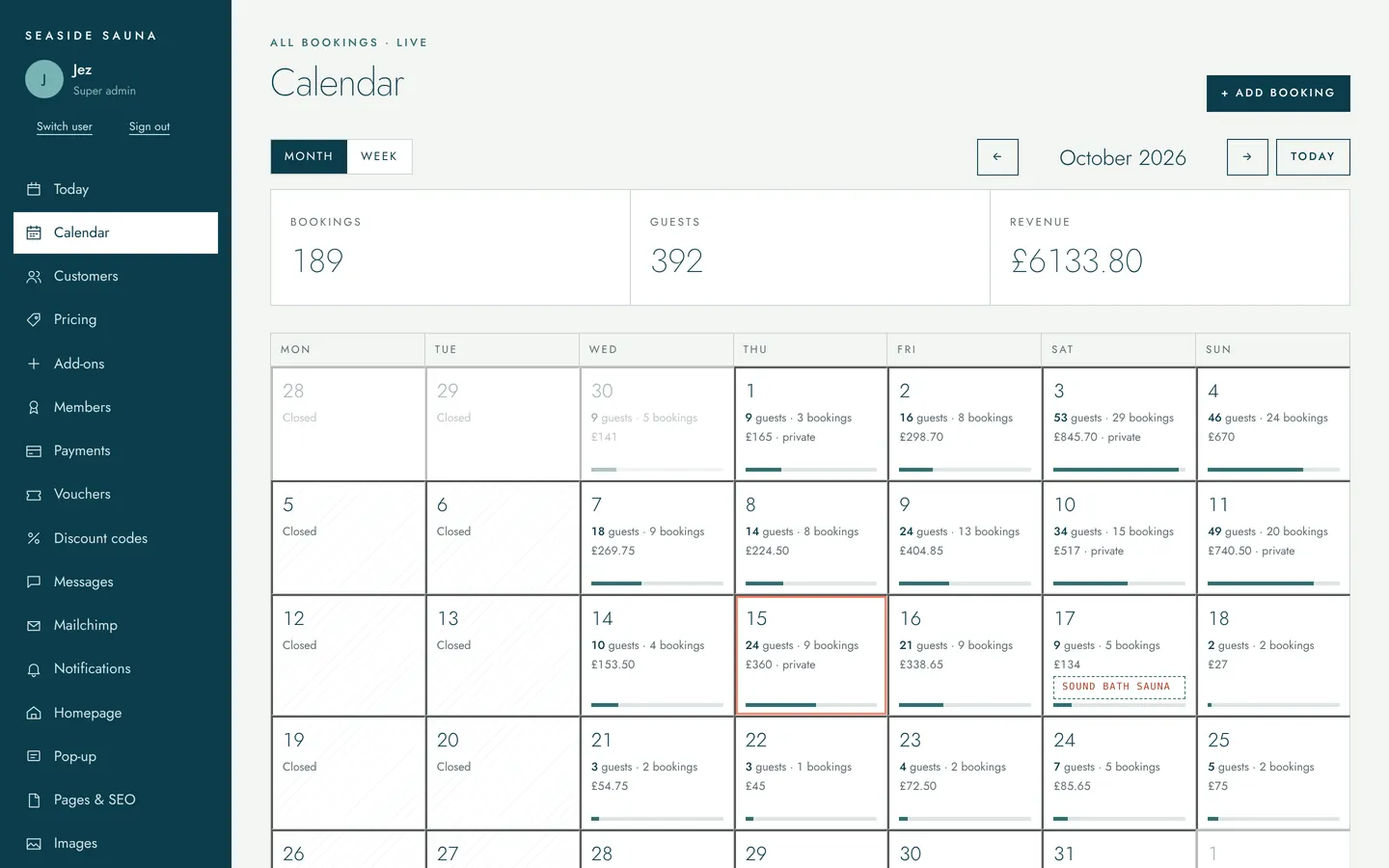The width and height of the screenshot is (1389, 868).
Task: Select the Notifications bell icon
Action: 34,669
